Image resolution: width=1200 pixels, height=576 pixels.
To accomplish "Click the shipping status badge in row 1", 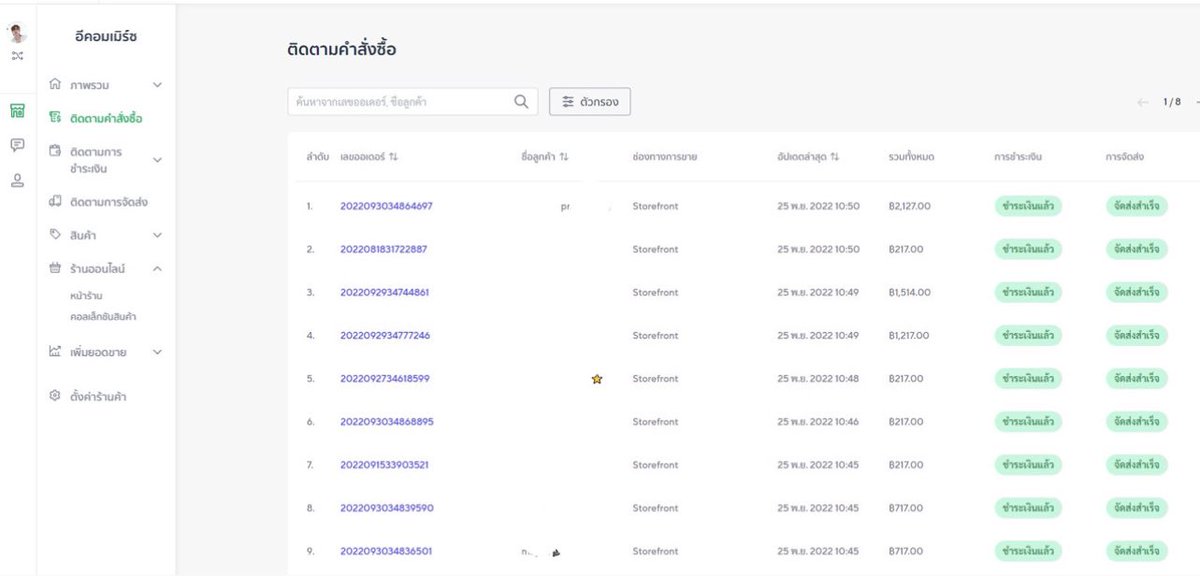I will 1136,206.
